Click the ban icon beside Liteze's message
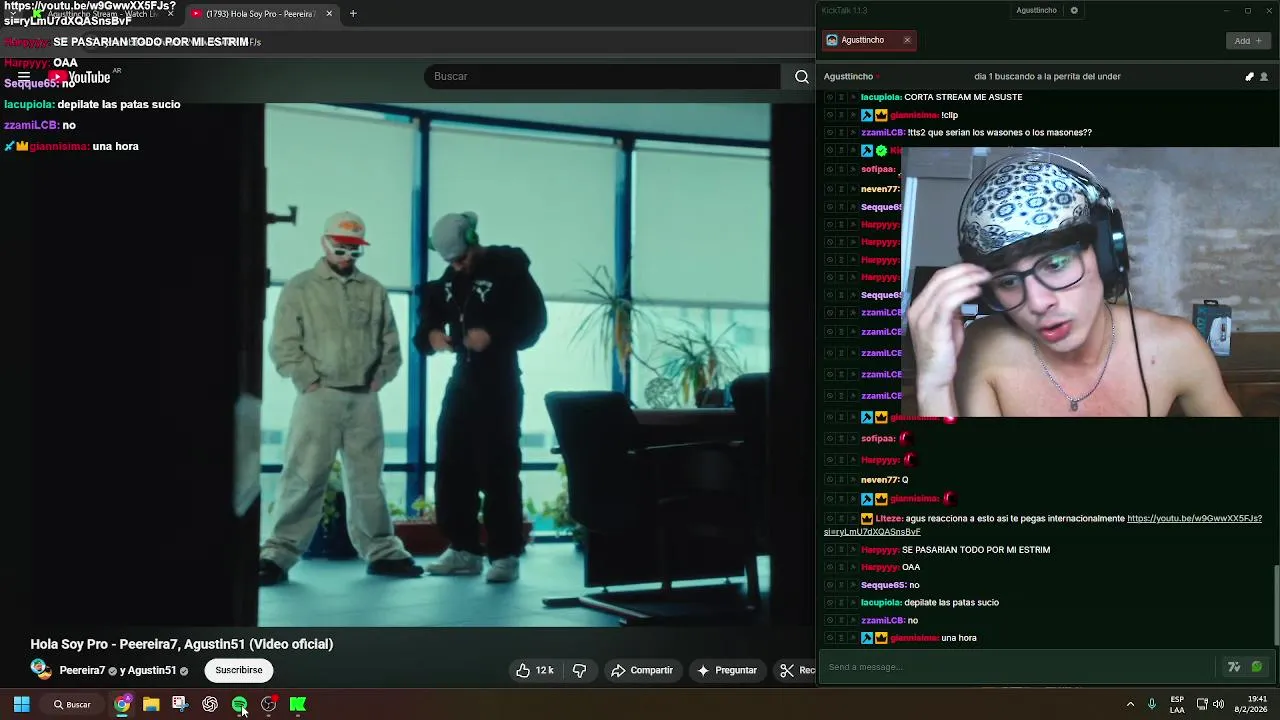The image size is (1280, 720). [x=830, y=518]
